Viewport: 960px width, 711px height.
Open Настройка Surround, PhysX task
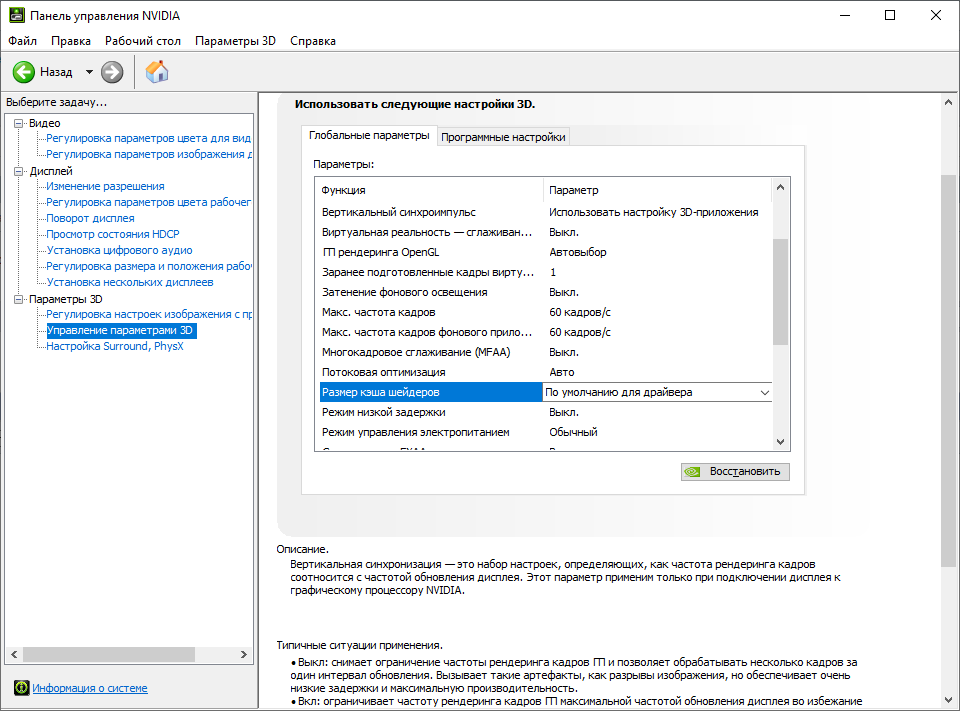(115, 346)
